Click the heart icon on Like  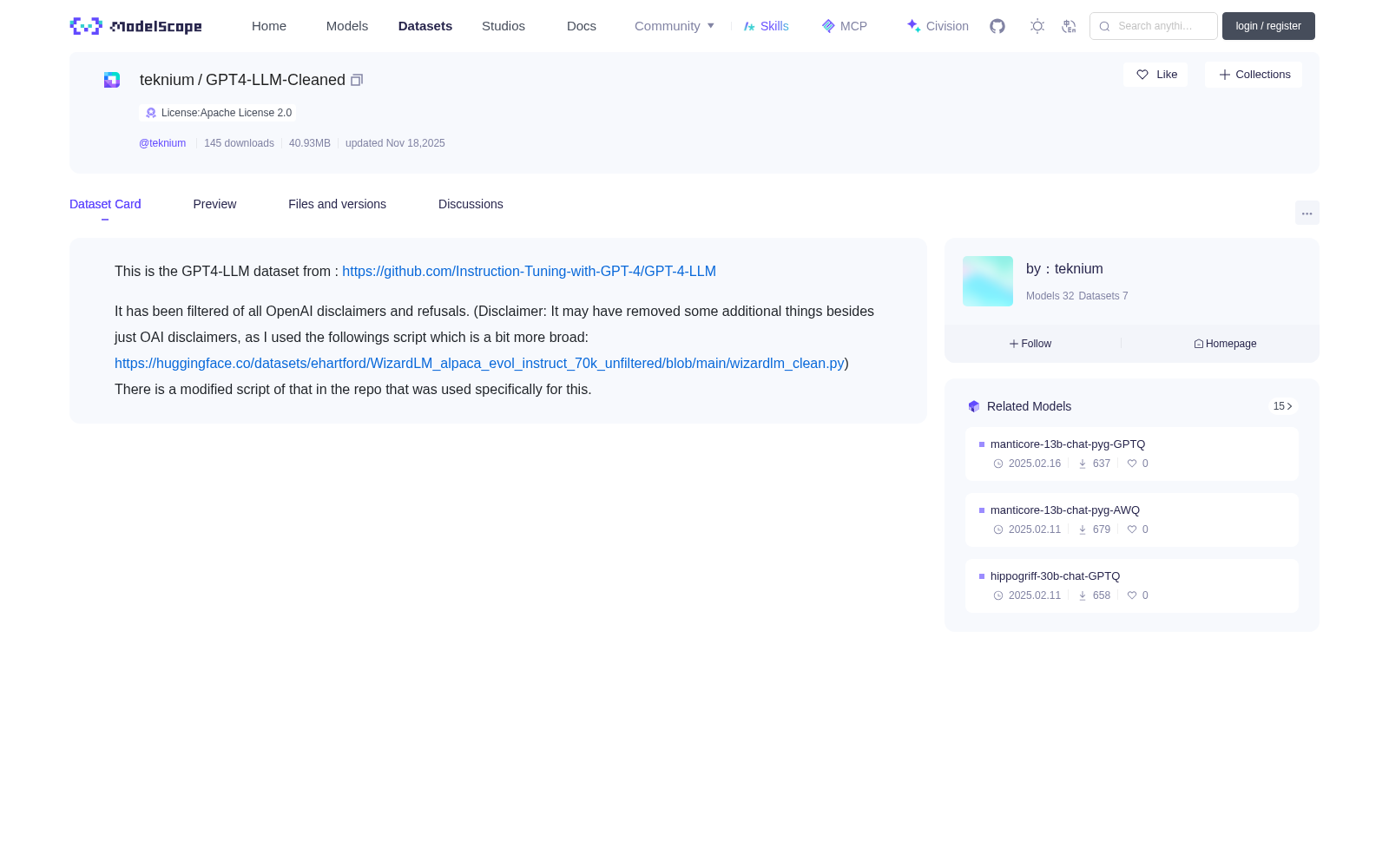[1142, 75]
